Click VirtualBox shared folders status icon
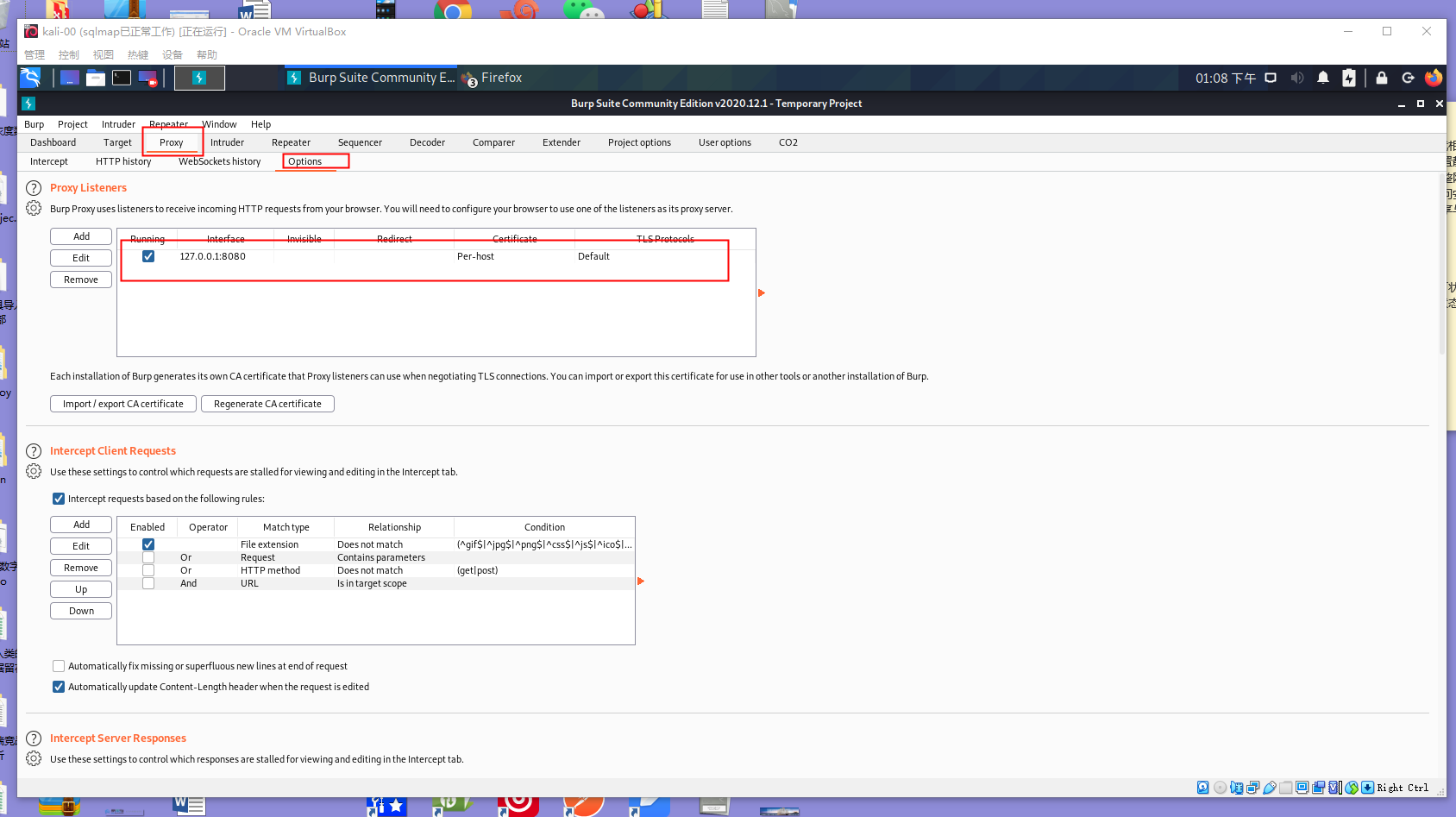 coord(1286,788)
